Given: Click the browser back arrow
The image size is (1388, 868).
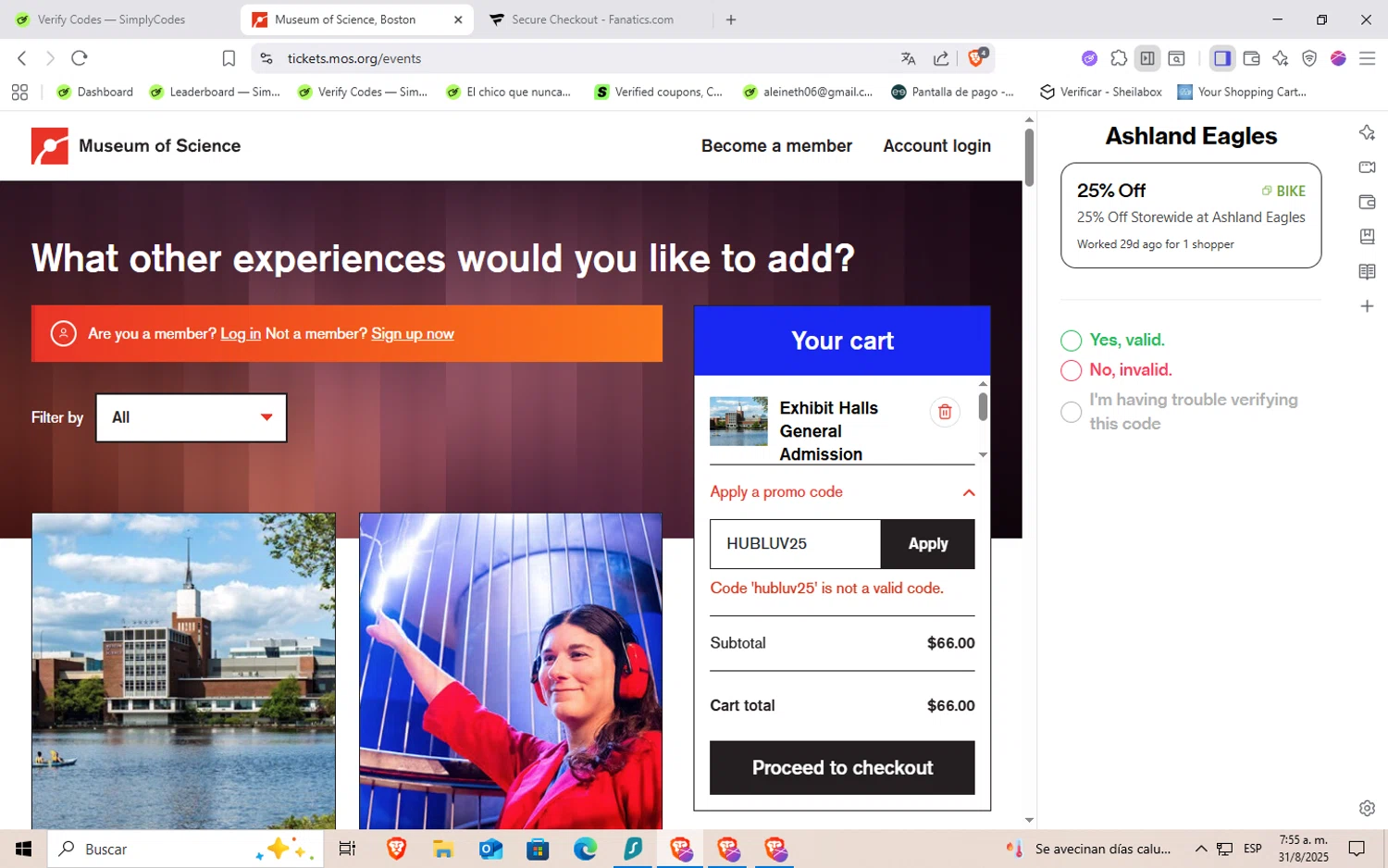Looking at the screenshot, I should [x=22, y=58].
